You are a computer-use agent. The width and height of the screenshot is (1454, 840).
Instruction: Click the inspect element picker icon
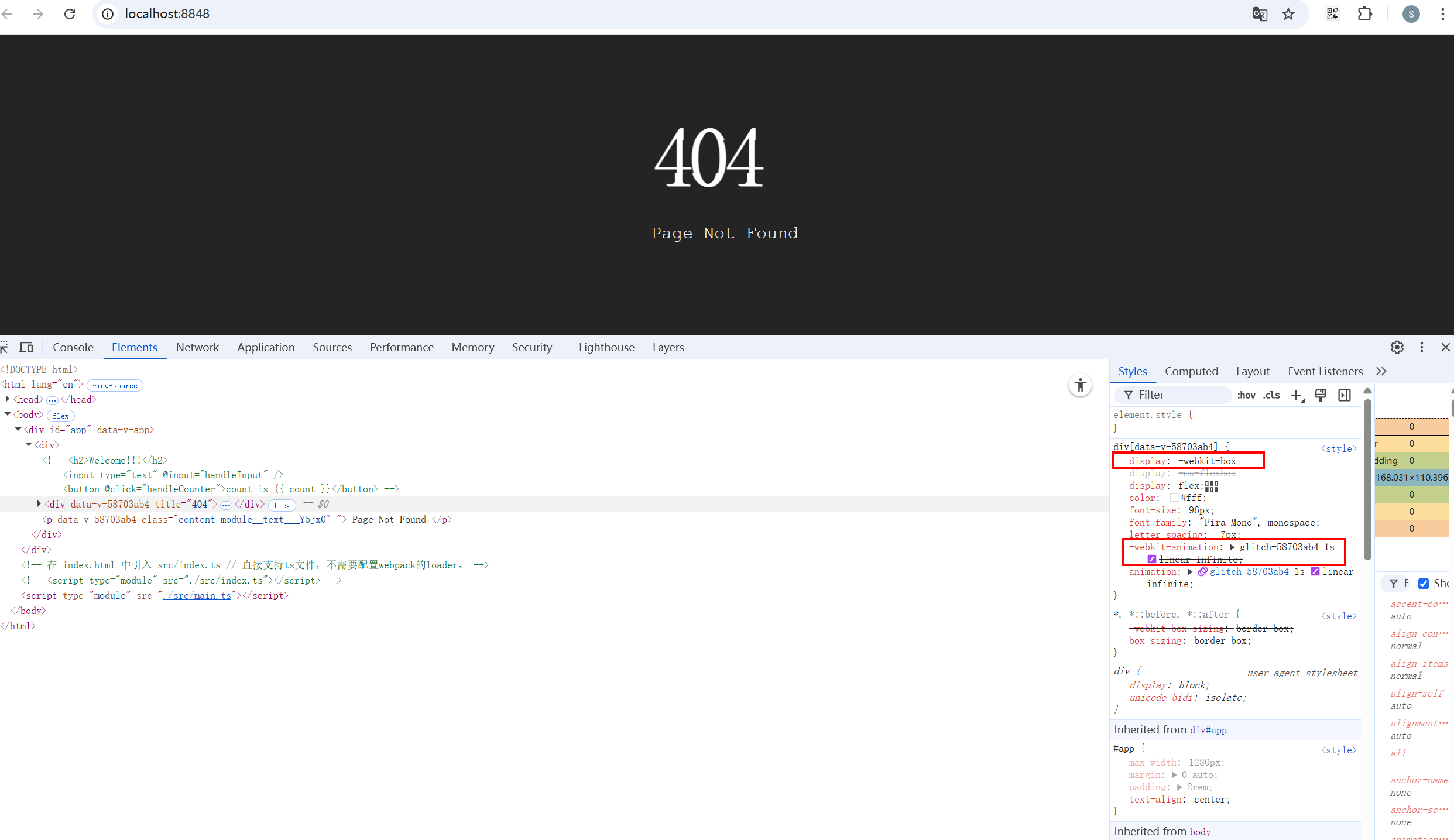(x=5, y=347)
